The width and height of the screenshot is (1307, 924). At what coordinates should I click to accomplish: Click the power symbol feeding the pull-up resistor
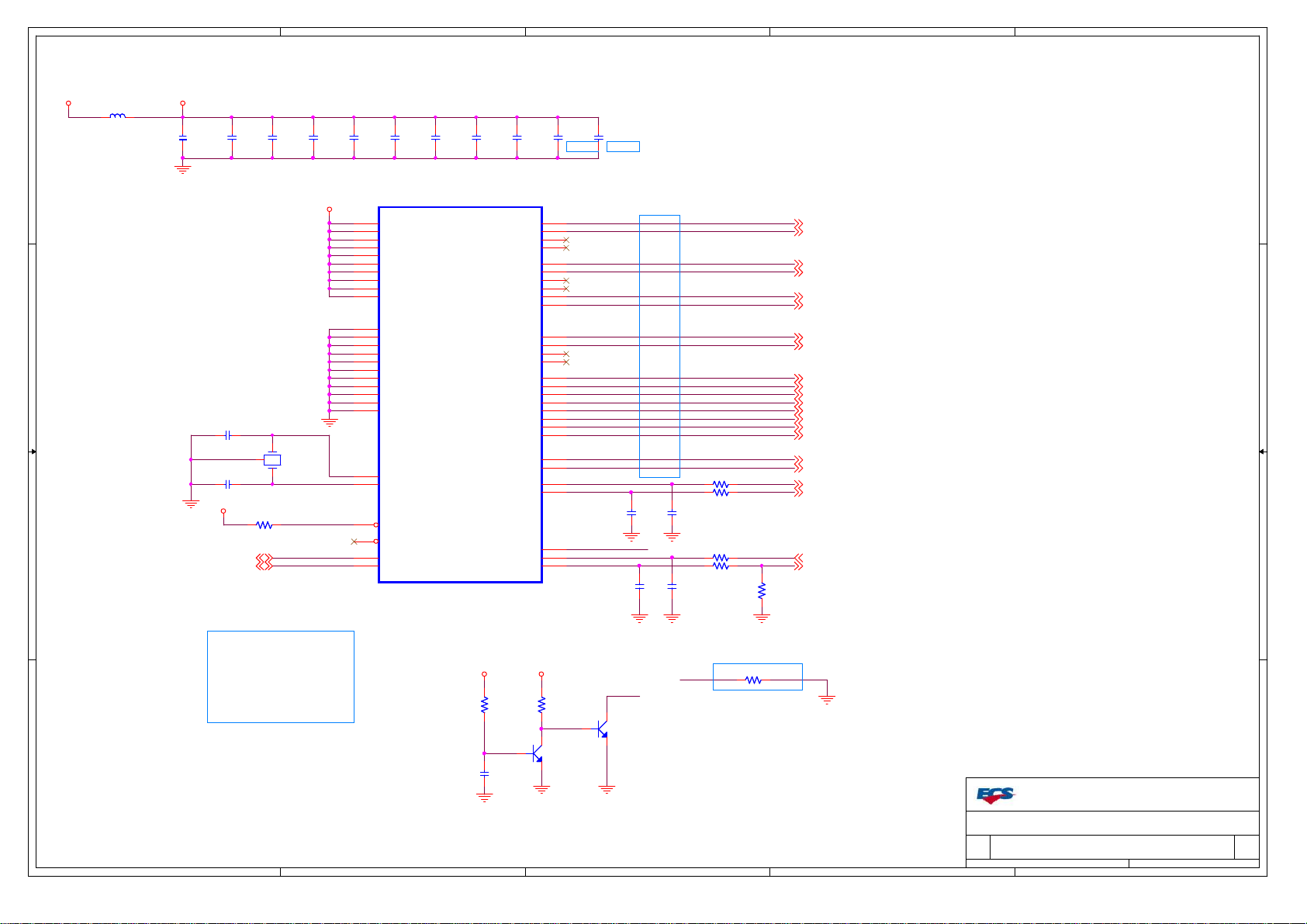[x=223, y=510]
